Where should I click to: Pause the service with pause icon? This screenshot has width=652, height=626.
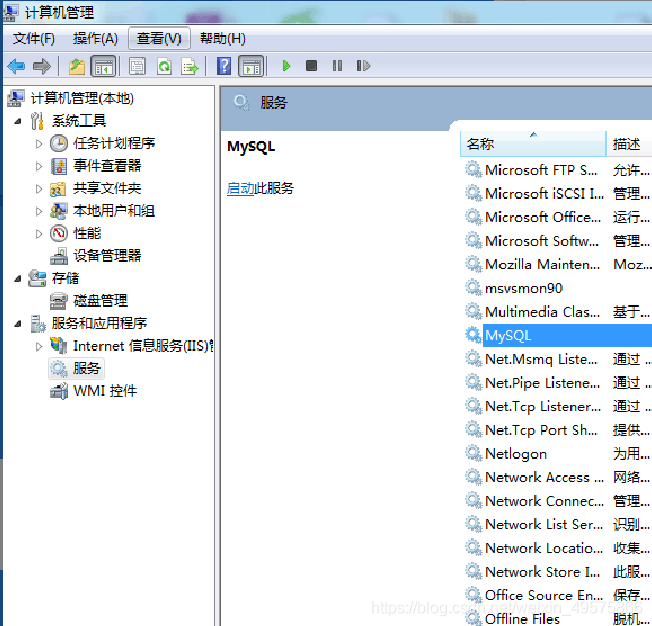point(337,66)
